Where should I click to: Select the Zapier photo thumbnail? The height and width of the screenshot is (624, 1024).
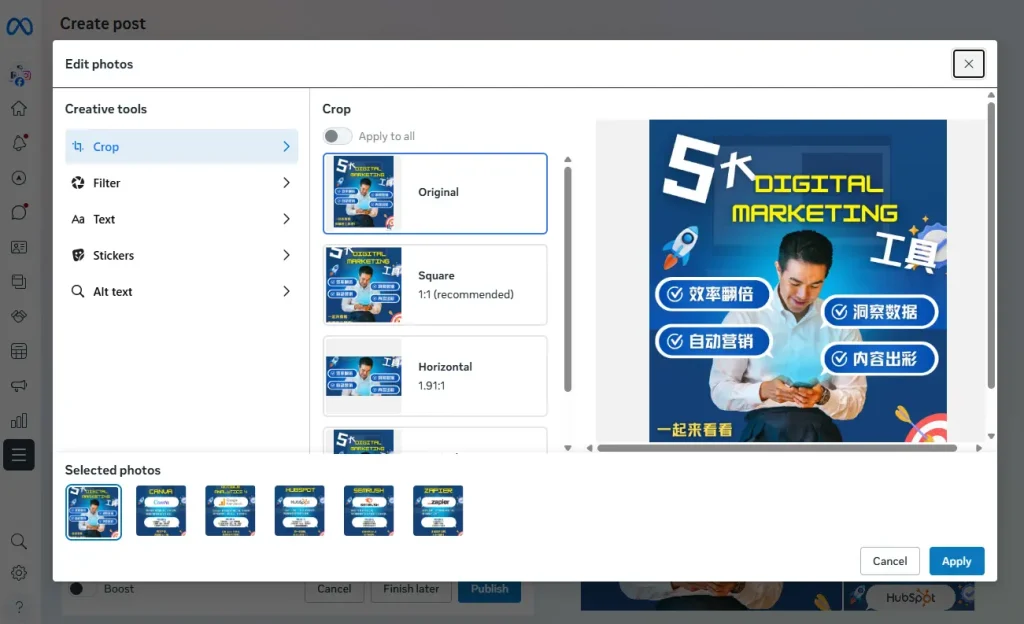438,511
